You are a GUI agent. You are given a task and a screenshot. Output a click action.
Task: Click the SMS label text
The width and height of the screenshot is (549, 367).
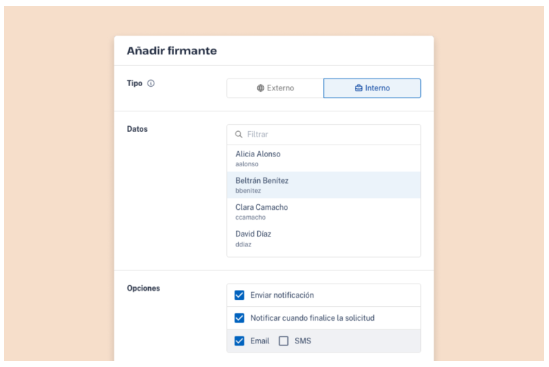click(x=303, y=341)
